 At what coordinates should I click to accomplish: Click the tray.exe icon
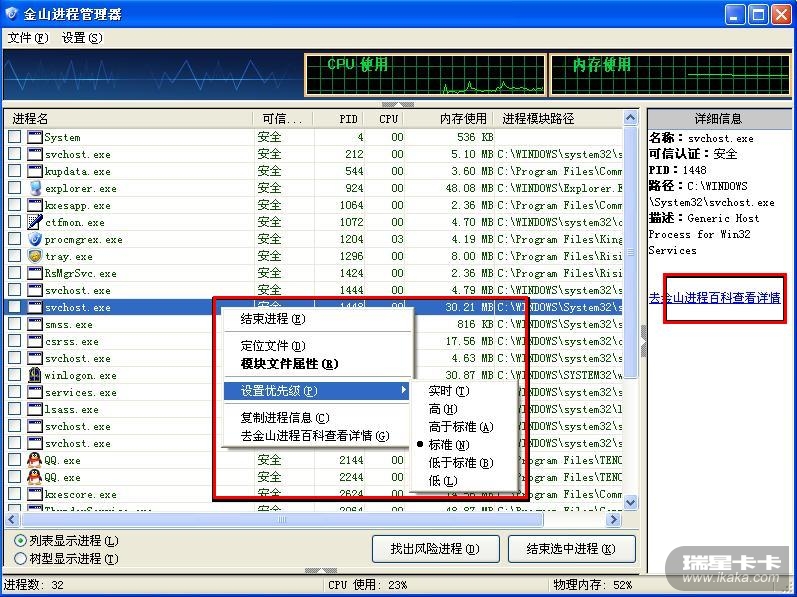[x=35, y=256]
